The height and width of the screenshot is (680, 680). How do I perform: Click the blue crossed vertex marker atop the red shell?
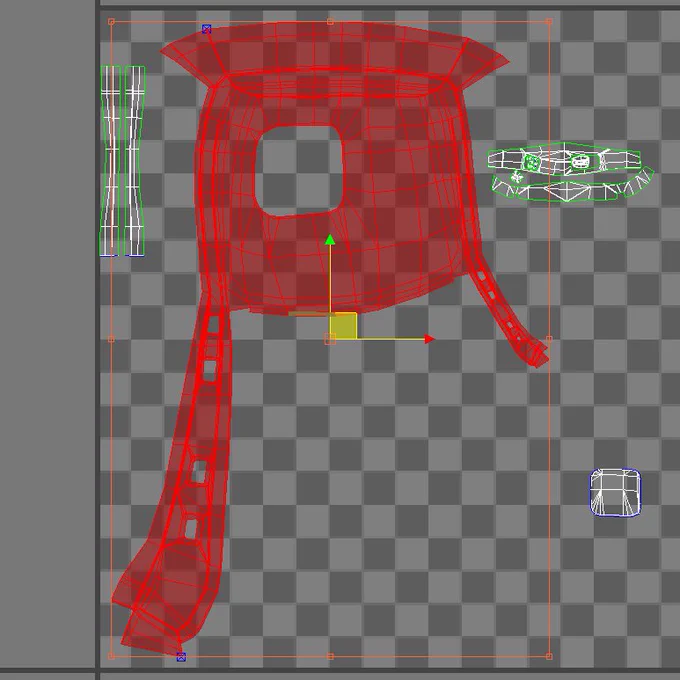206,29
